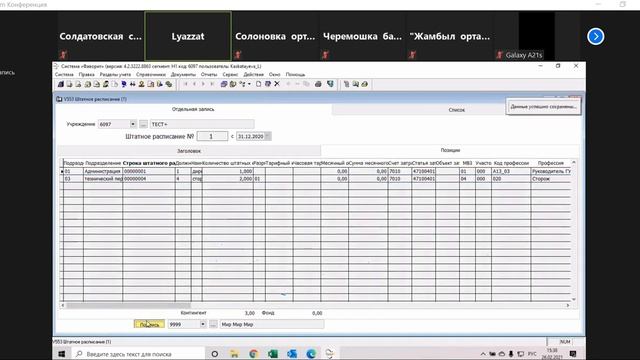Open Сервис menu
This screenshot has width=640, height=360.
(x=230, y=75)
